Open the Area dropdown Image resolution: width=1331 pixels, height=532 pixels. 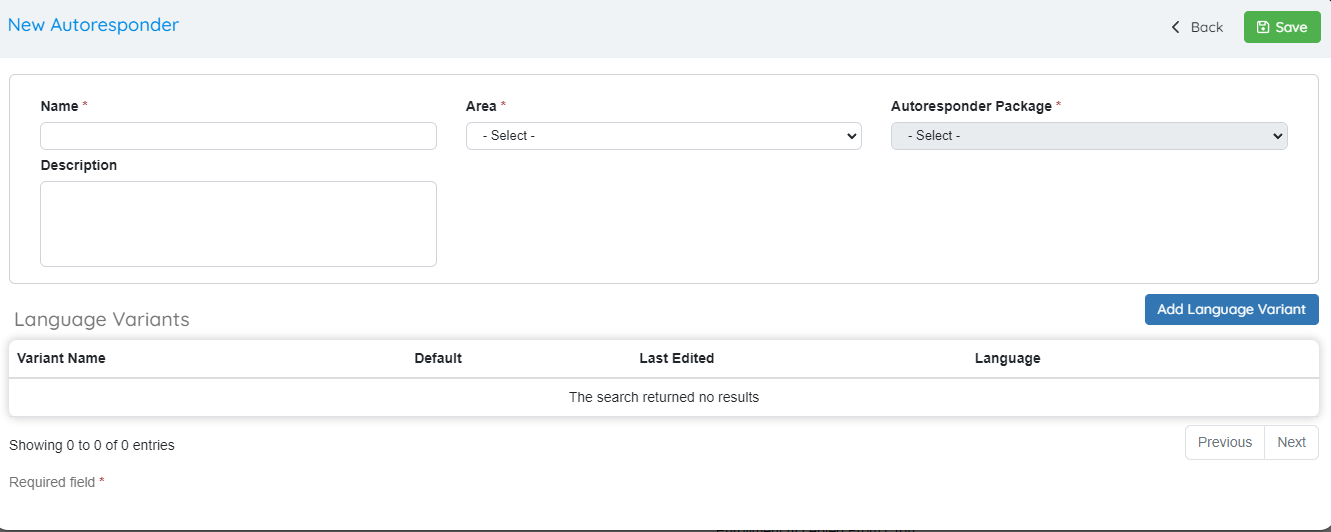[x=664, y=136]
